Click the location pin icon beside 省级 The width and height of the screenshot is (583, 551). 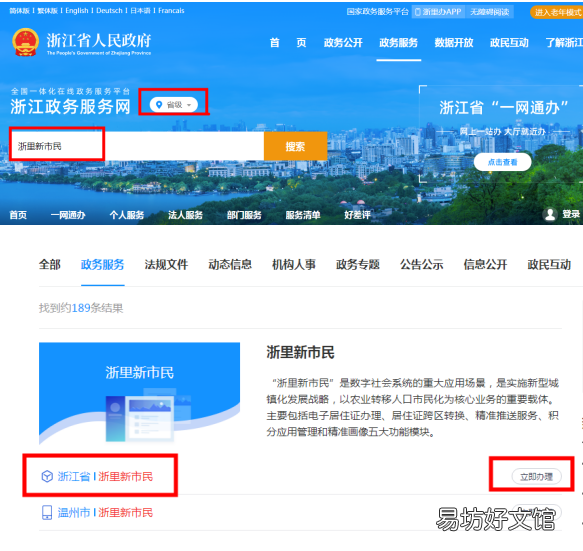point(159,105)
